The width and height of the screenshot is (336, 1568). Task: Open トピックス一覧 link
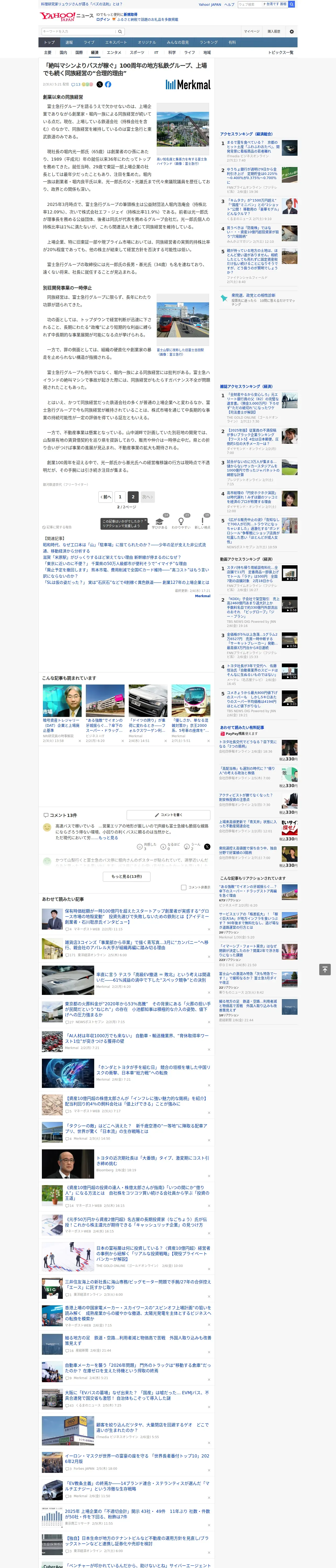click(281, 52)
